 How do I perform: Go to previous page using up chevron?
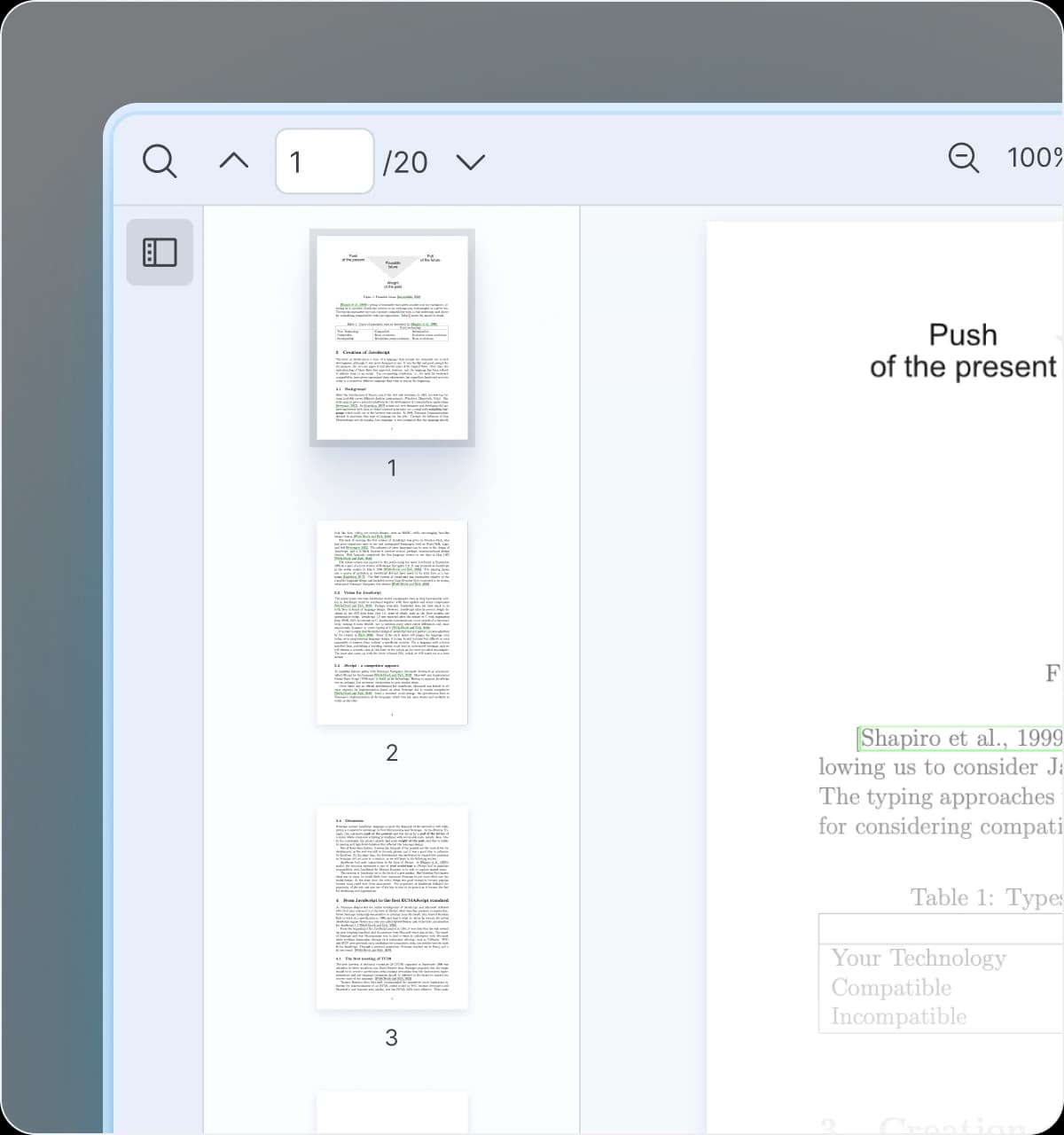[233, 161]
